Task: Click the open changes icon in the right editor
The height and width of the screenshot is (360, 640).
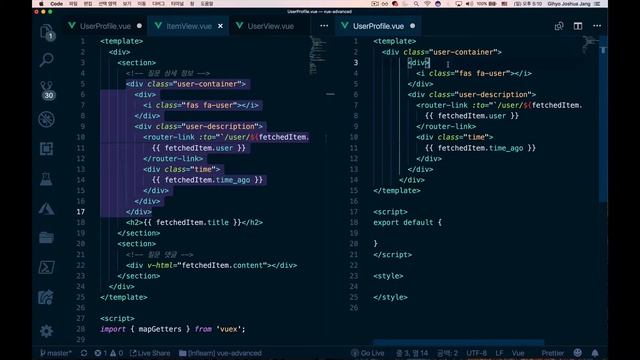Action: tap(559, 26)
